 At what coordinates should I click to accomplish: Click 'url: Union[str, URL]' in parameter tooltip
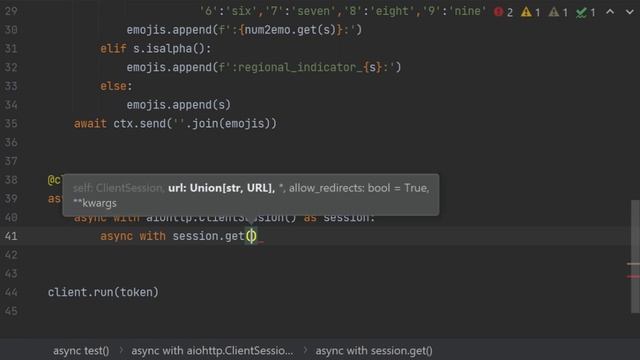pos(220,188)
